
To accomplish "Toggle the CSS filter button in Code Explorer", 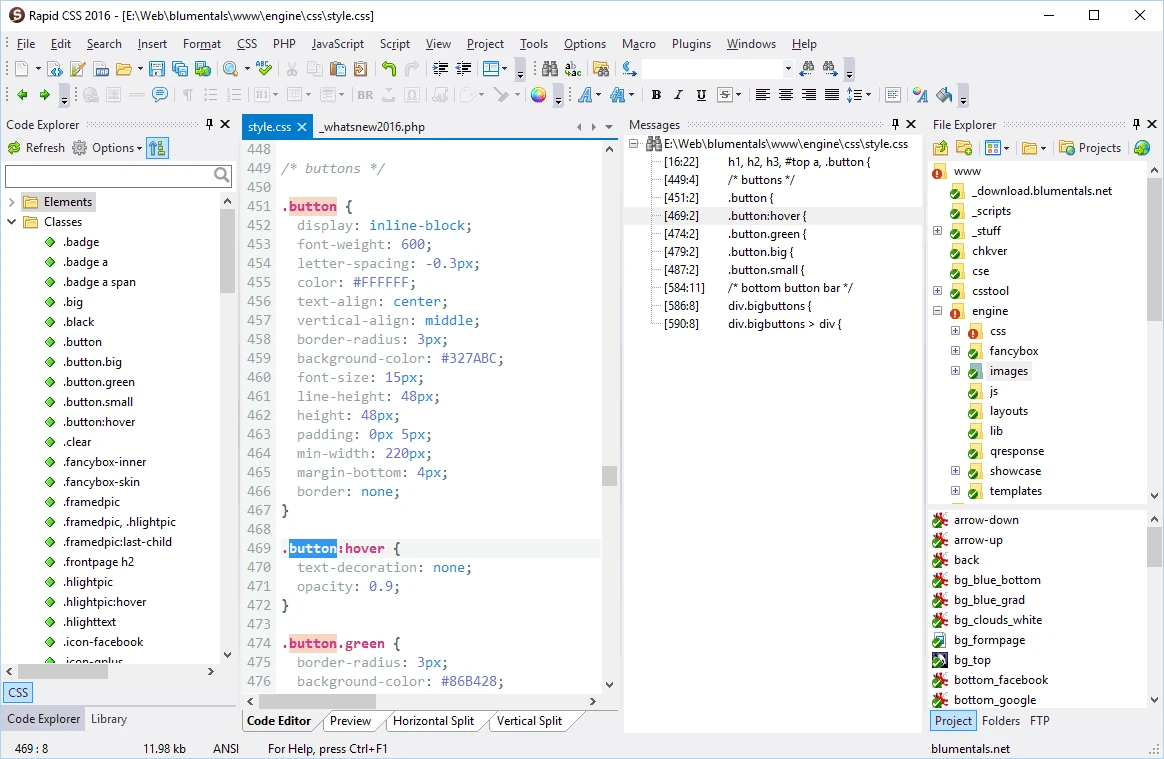I will (18, 692).
